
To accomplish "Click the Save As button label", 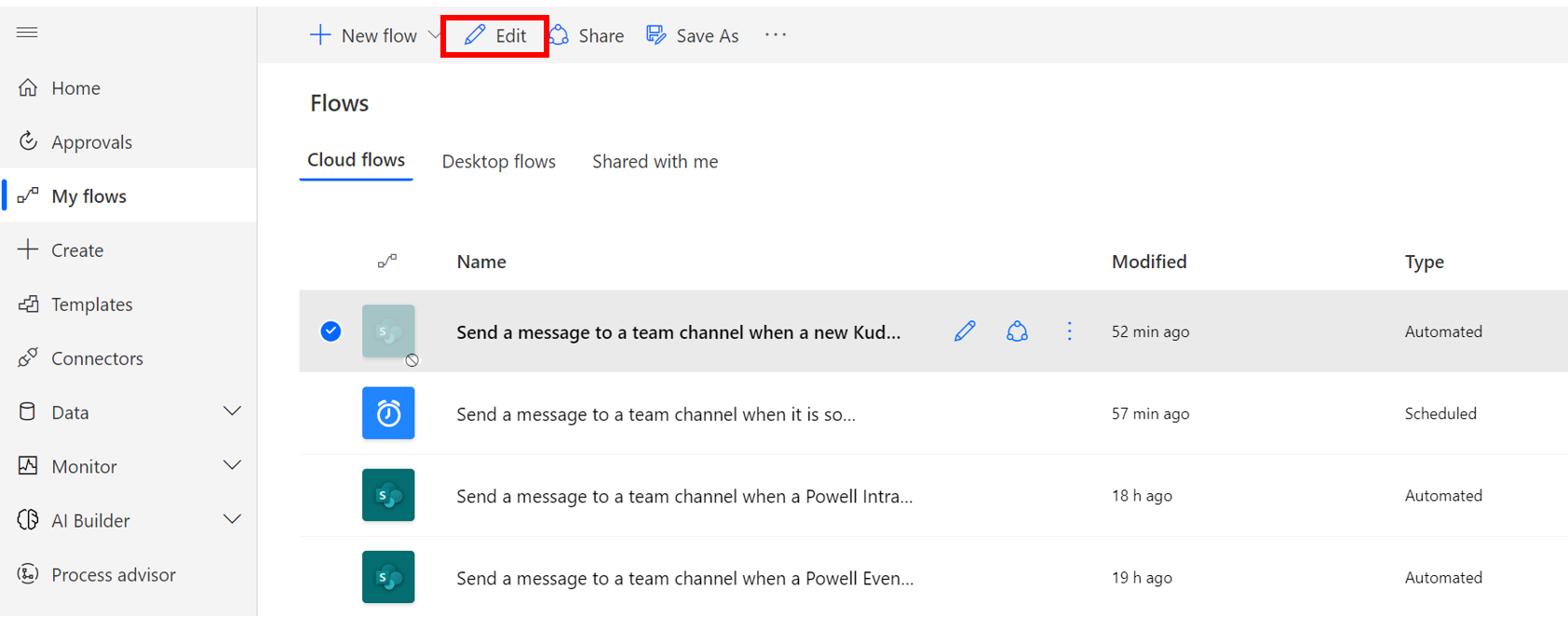I will 708,36.
